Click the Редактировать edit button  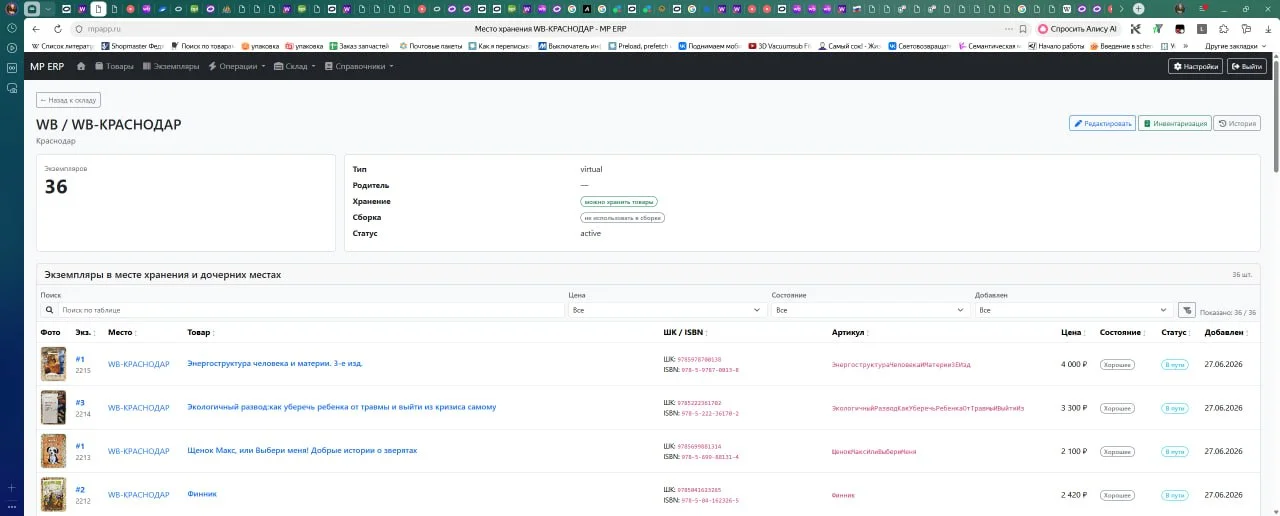[x=1103, y=124]
